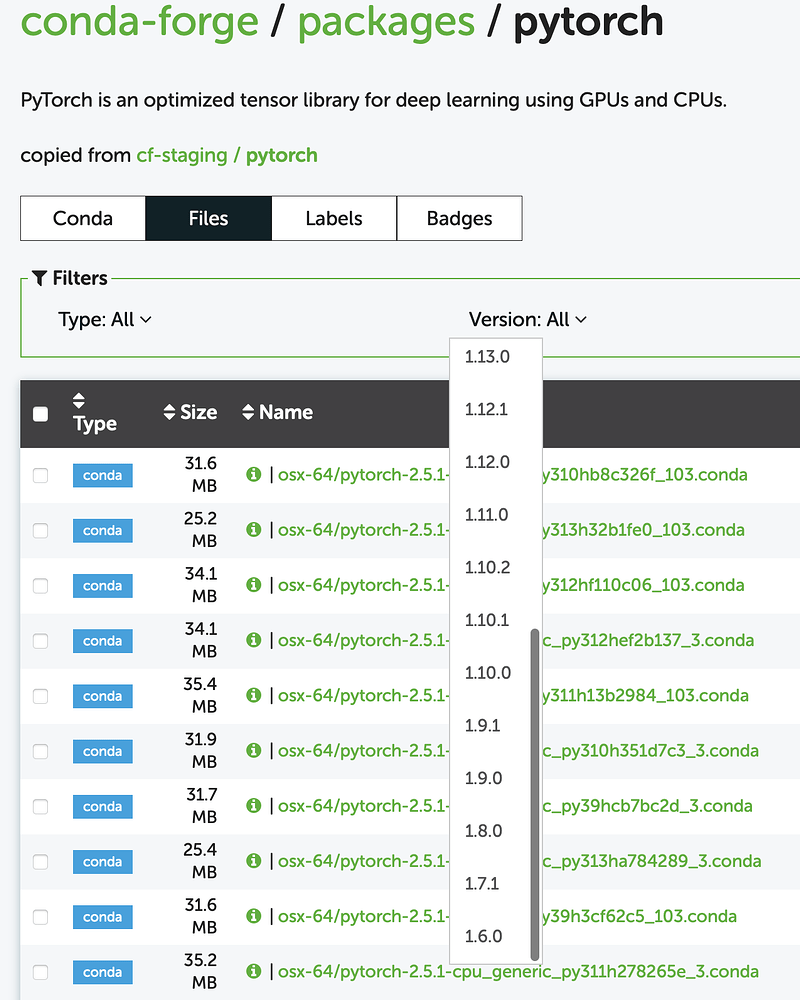Check the box for py310hb8c326f_103 row
Image resolution: width=800 pixels, height=1000 pixels.
click(x=40, y=476)
